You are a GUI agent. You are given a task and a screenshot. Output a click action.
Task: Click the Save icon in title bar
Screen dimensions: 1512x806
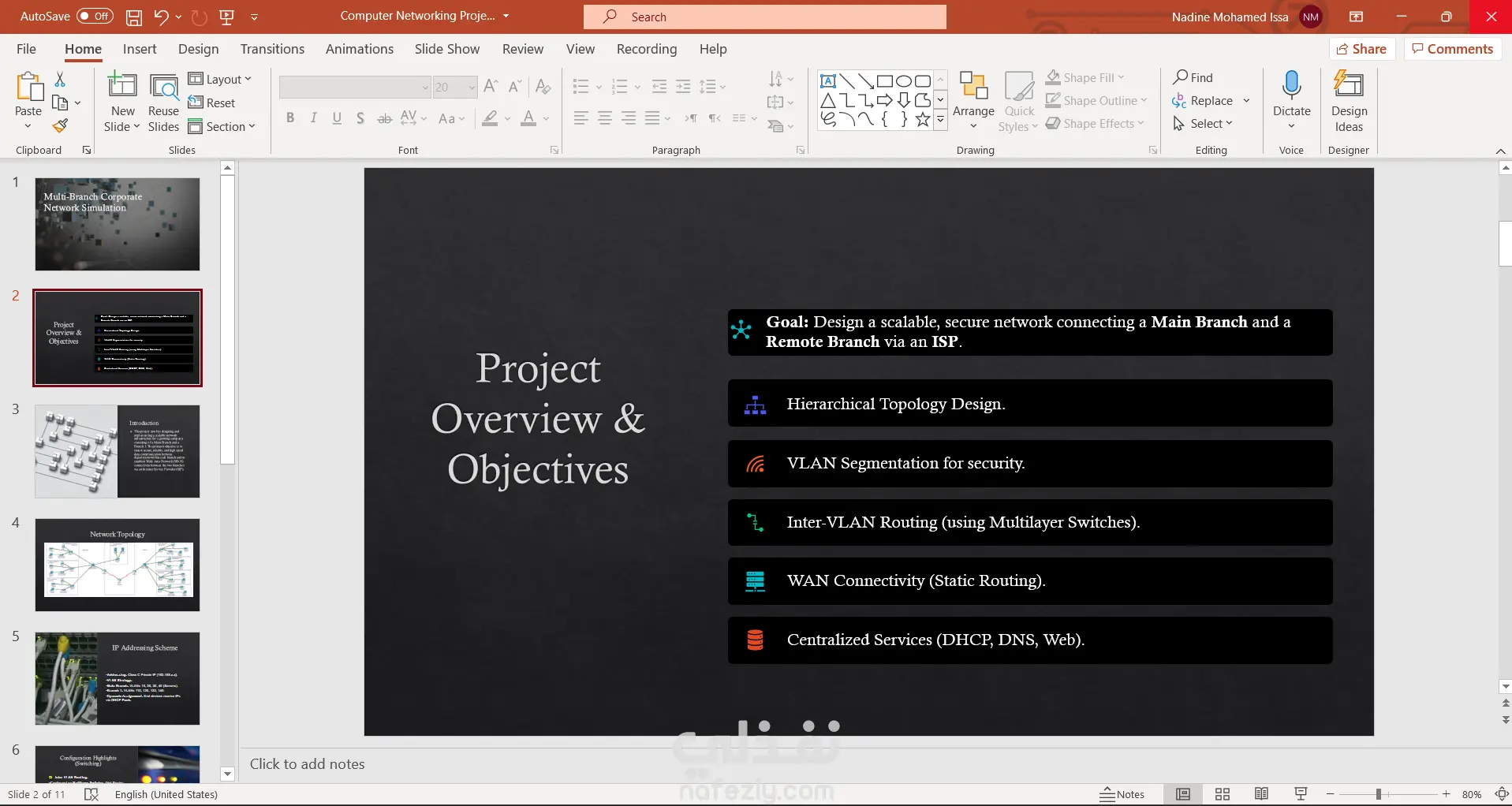(x=134, y=17)
